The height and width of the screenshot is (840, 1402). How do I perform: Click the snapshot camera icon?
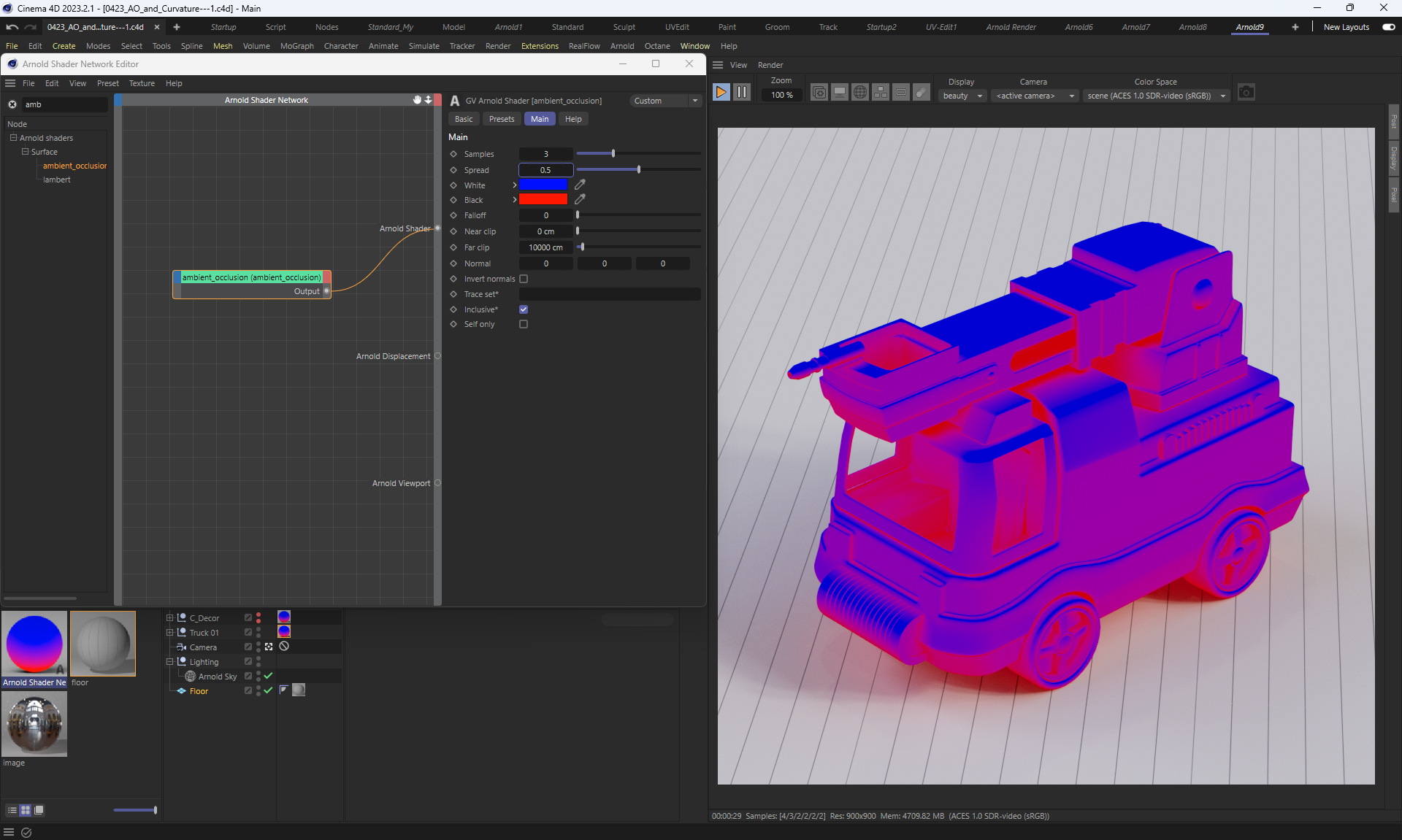(1246, 93)
